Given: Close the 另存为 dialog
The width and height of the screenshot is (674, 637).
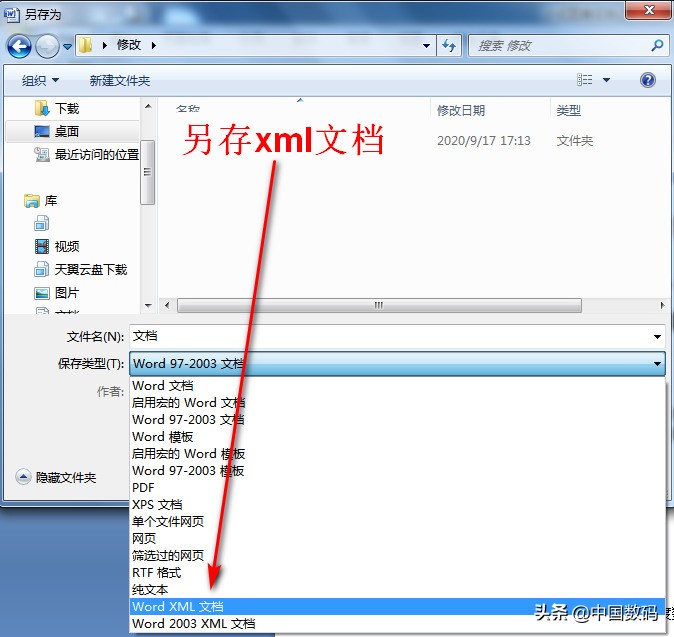Looking at the screenshot, I should coord(648,10).
